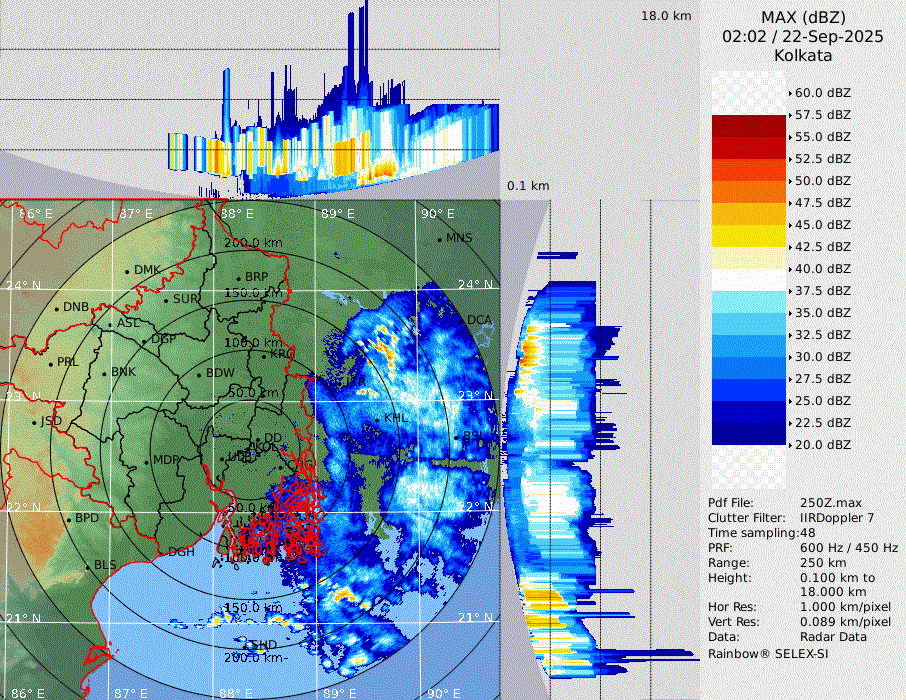906x700 pixels.
Task: Select the MDP station marker
Action: coord(146,461)
